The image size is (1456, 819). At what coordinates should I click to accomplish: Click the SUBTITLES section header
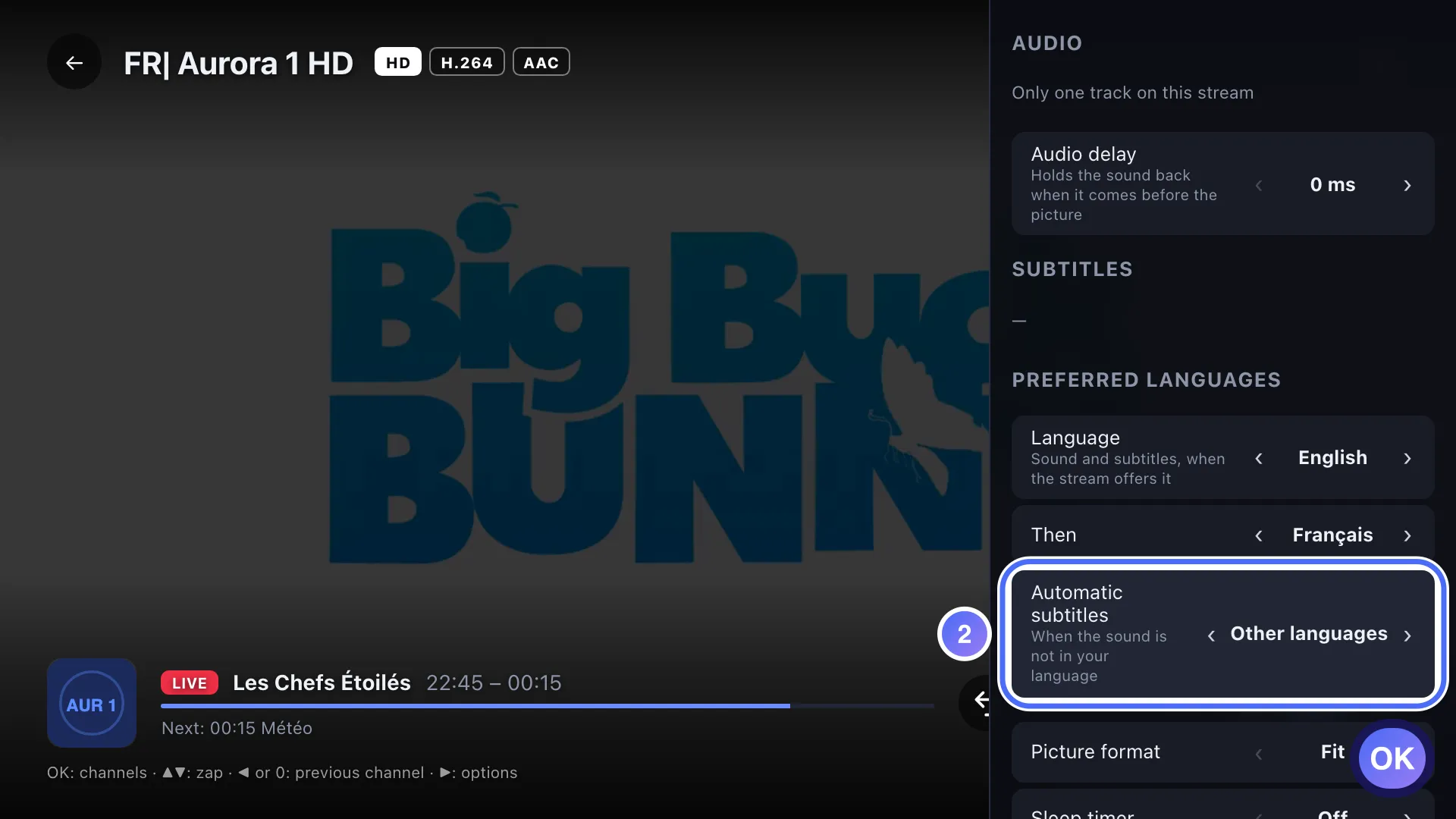[1072, 269]
